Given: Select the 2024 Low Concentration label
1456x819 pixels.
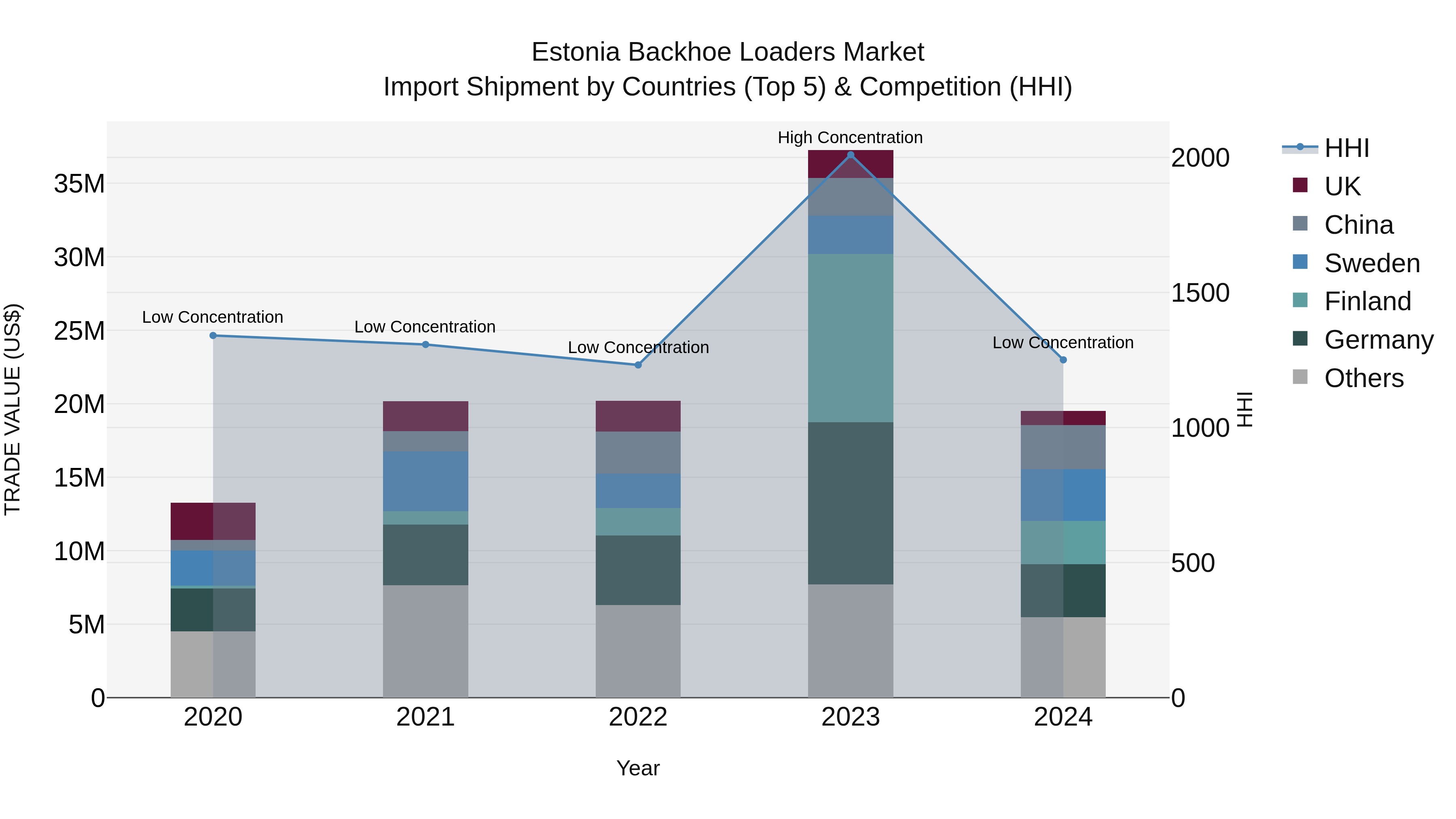Looking at the screenshot, I should point(1063,343).
